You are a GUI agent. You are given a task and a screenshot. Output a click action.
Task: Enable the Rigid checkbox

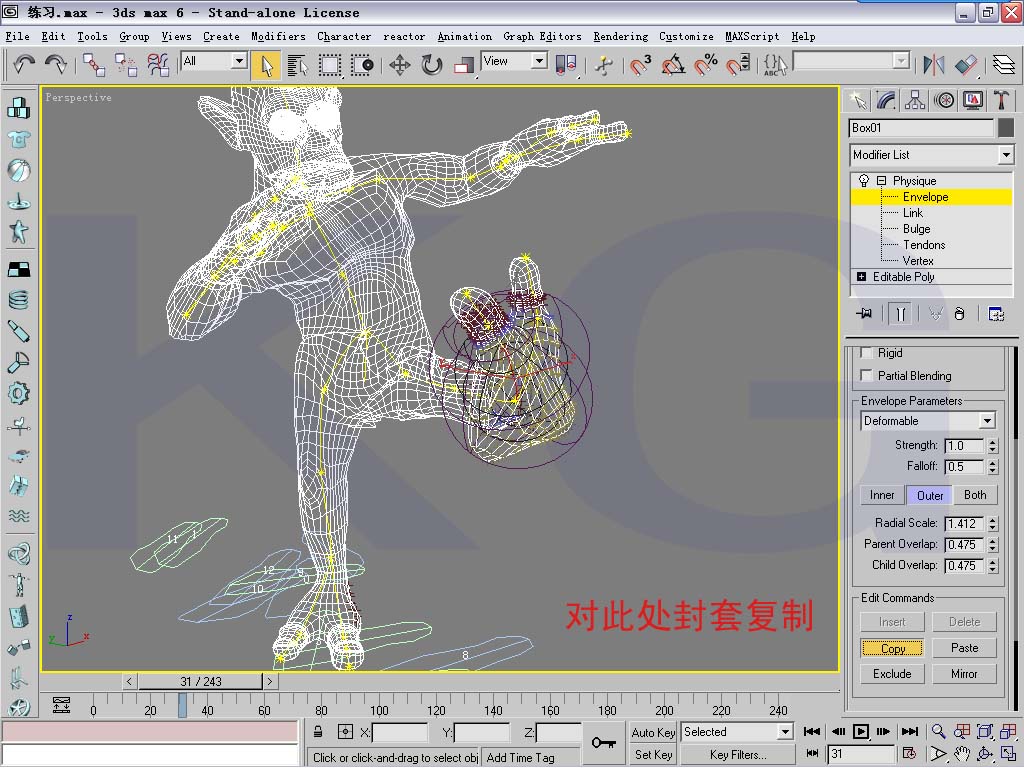coord(867,353)
